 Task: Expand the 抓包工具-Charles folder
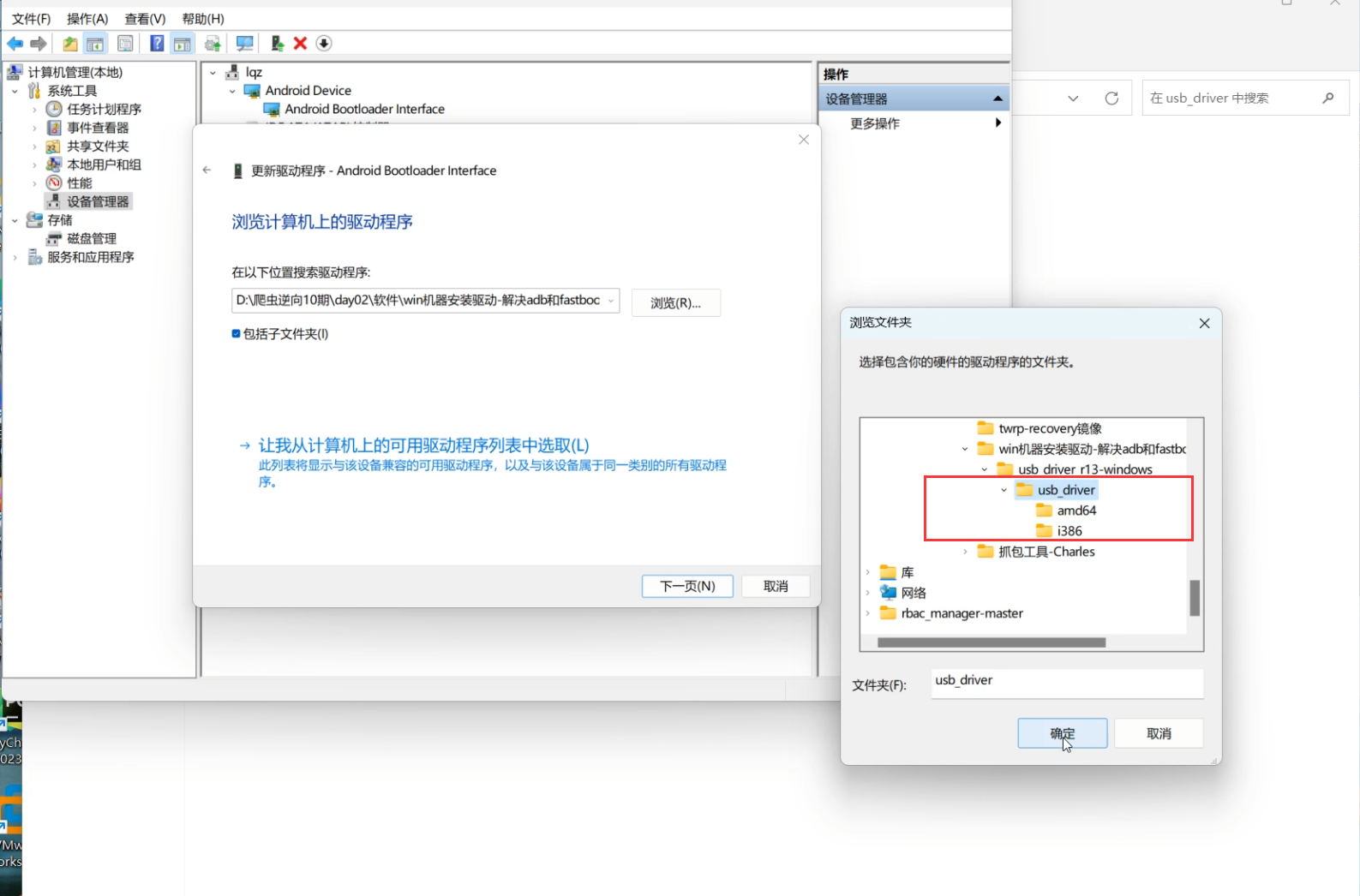[x=965, y=552]
